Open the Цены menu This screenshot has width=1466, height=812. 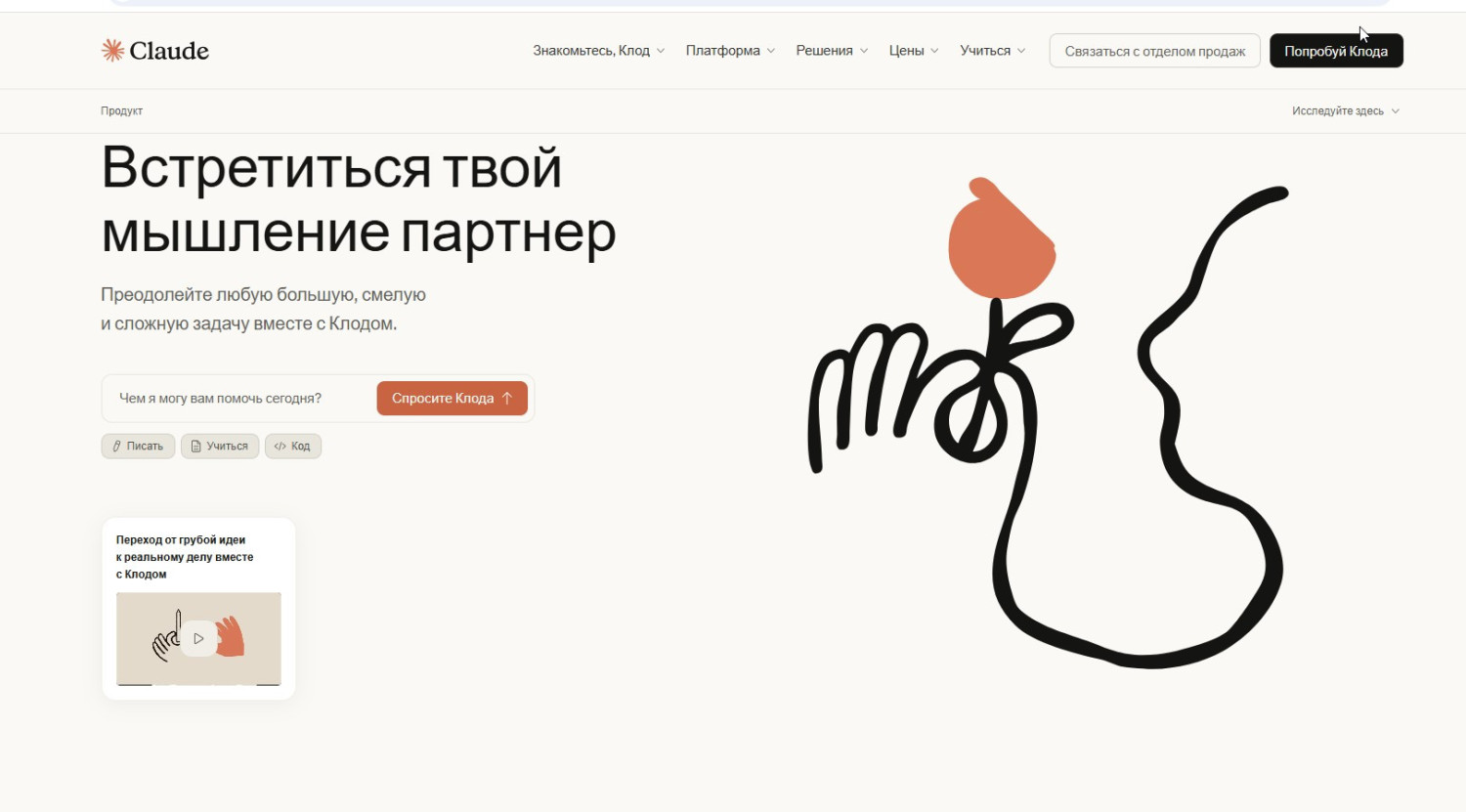coord(913,51)
